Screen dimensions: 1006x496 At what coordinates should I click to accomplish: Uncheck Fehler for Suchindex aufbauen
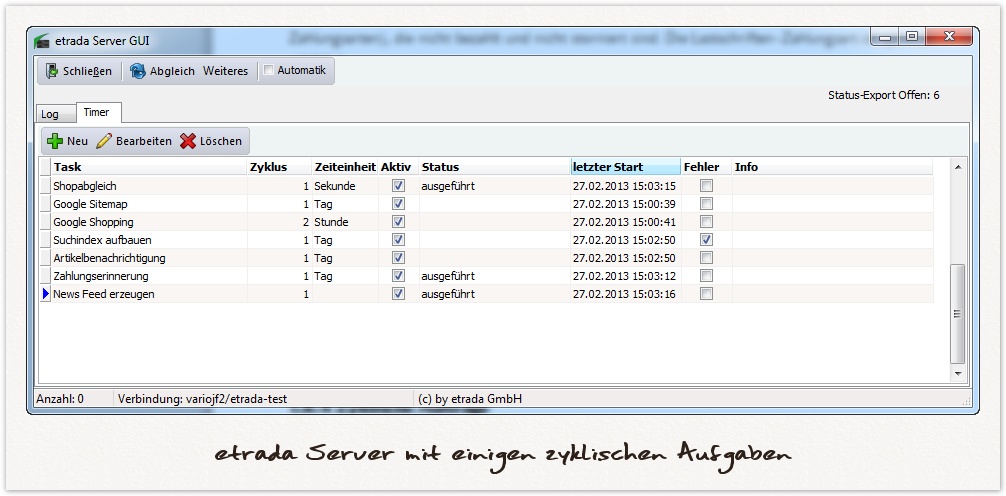click(x=707, y=240)
